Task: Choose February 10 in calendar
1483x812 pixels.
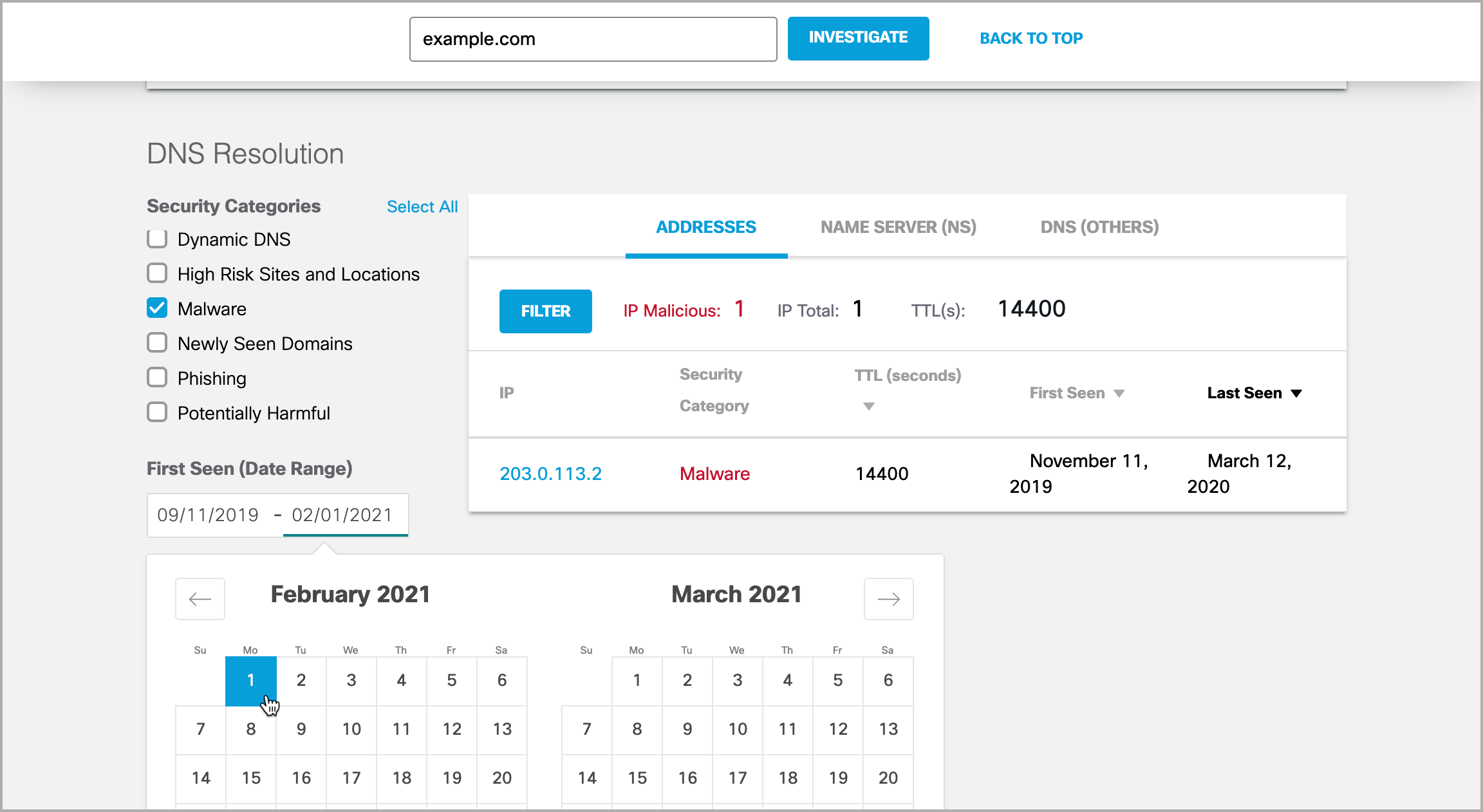Action: click(351, 730)
